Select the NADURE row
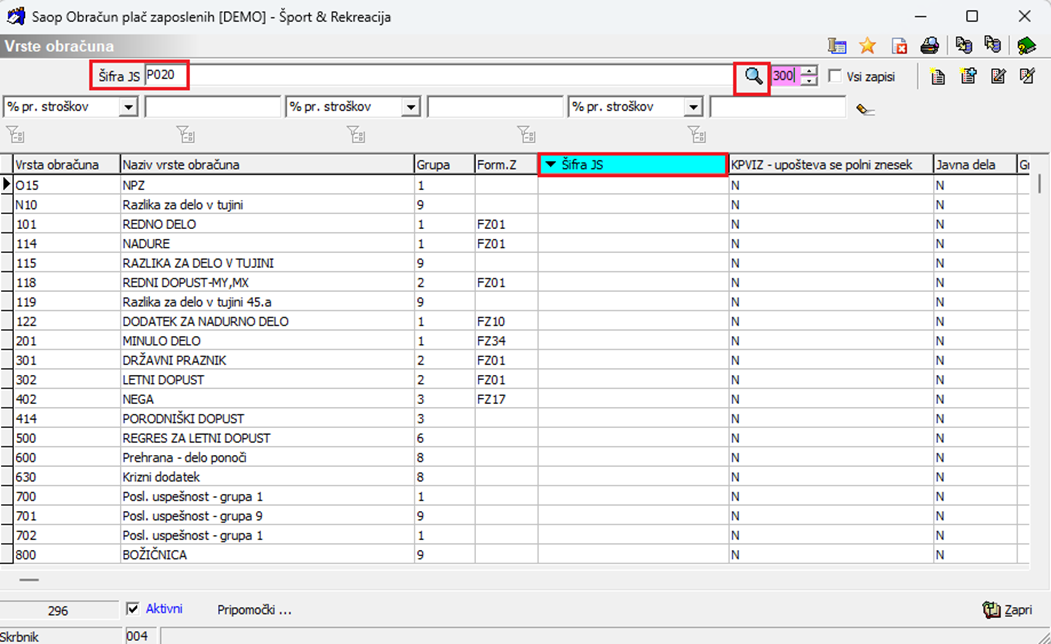The image size is (1051, 644). coord(515,243)
